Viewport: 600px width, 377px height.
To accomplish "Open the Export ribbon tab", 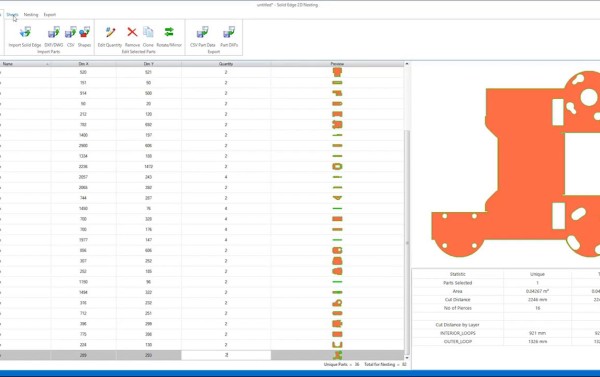I will [50, 15].
